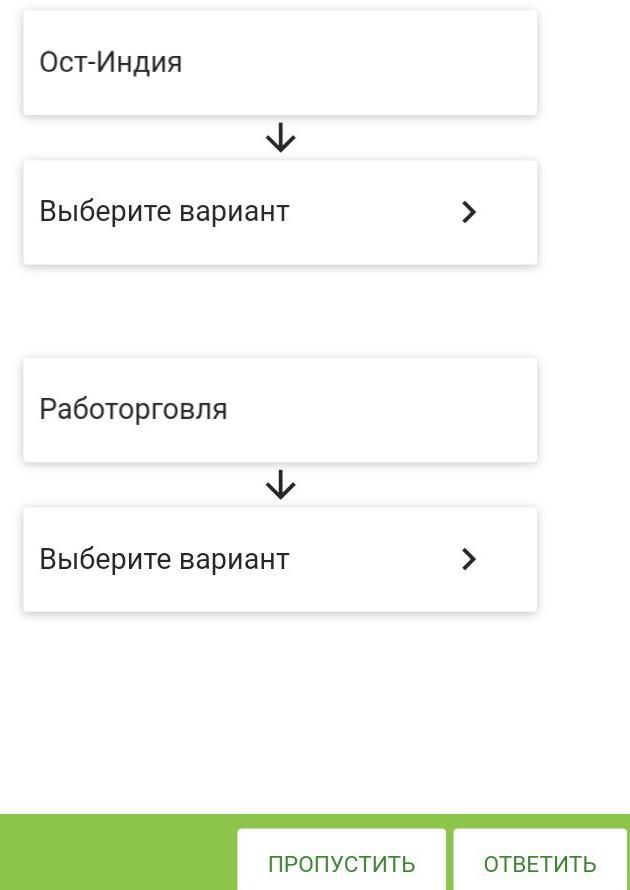Open the answer dropdown under Ост-Индия
This screenshot has height=890, width=630.
coord(280,212)
